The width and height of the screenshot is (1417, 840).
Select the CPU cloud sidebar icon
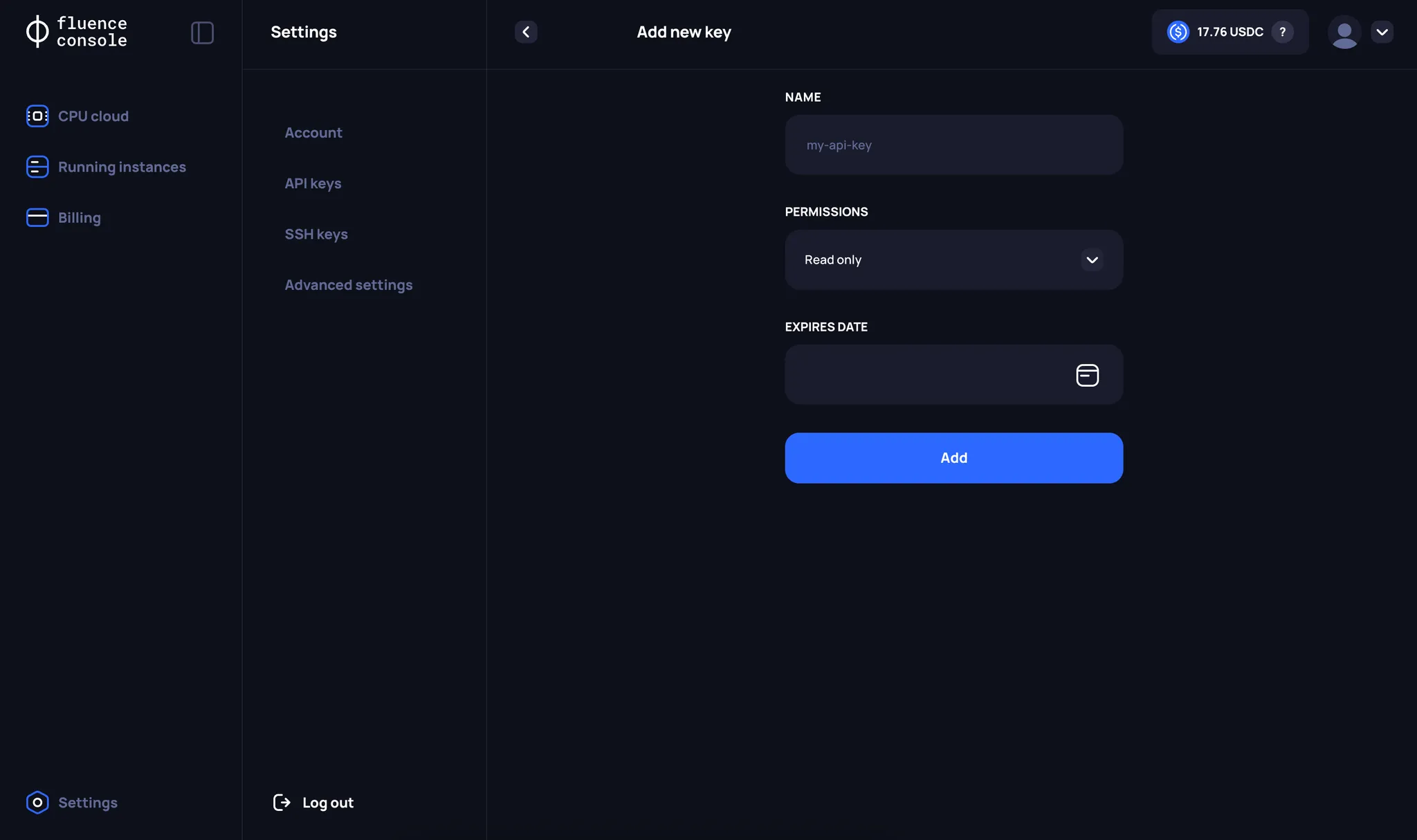(37, 116)
